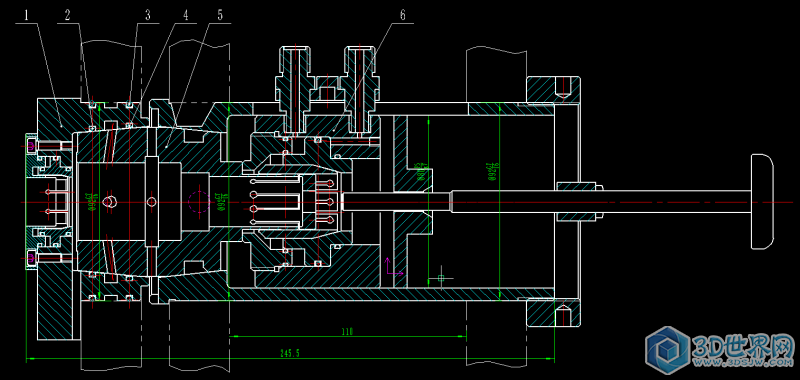Click the magenta UCS axis icon
The height and width of the screenshot is (380, 800).
390,266
